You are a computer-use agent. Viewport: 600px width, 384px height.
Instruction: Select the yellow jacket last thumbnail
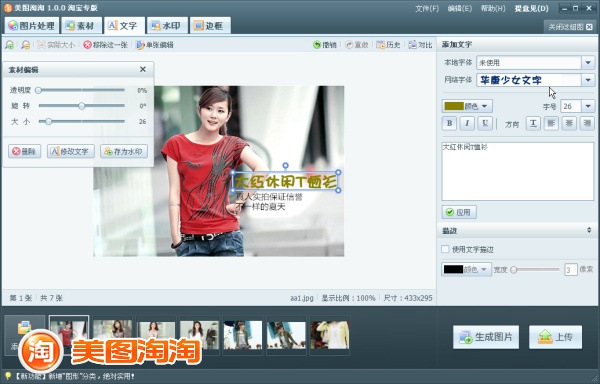(330, 335)
